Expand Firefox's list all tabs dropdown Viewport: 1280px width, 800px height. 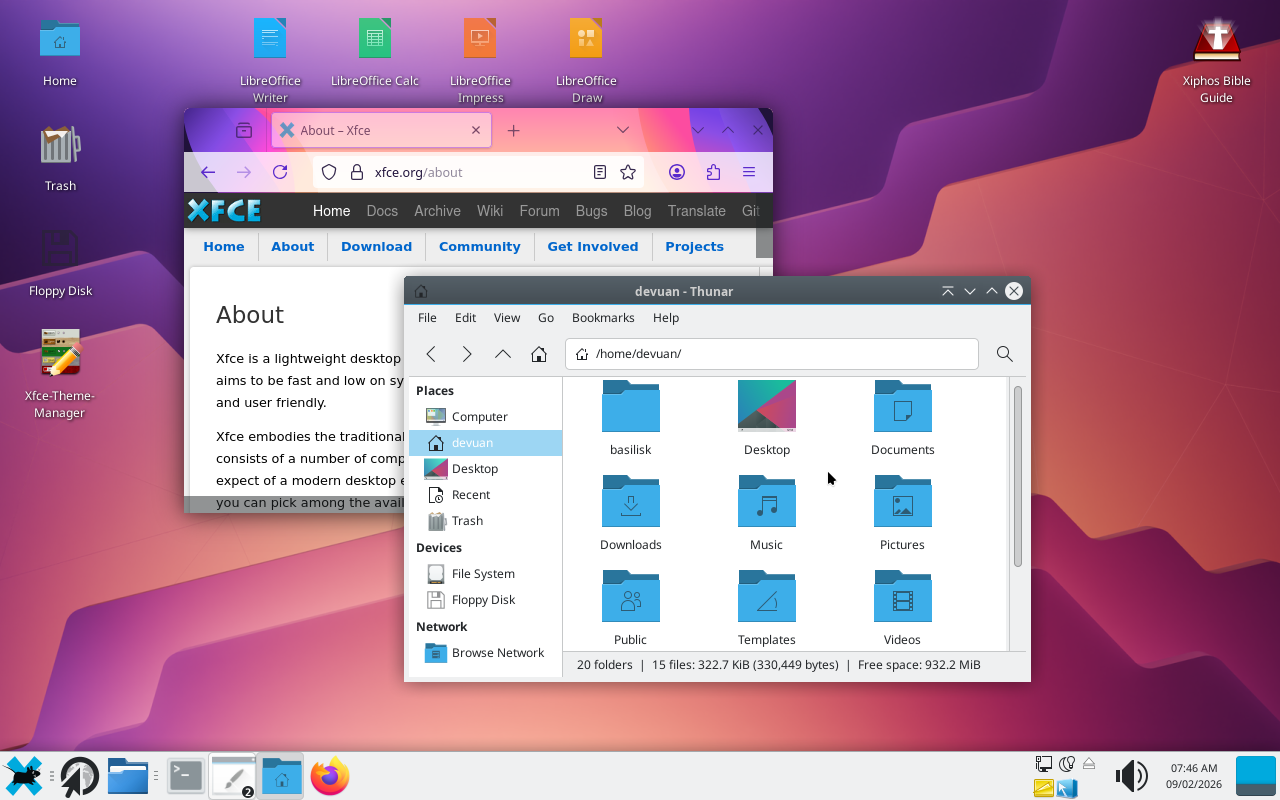click(x=622, y=130)
